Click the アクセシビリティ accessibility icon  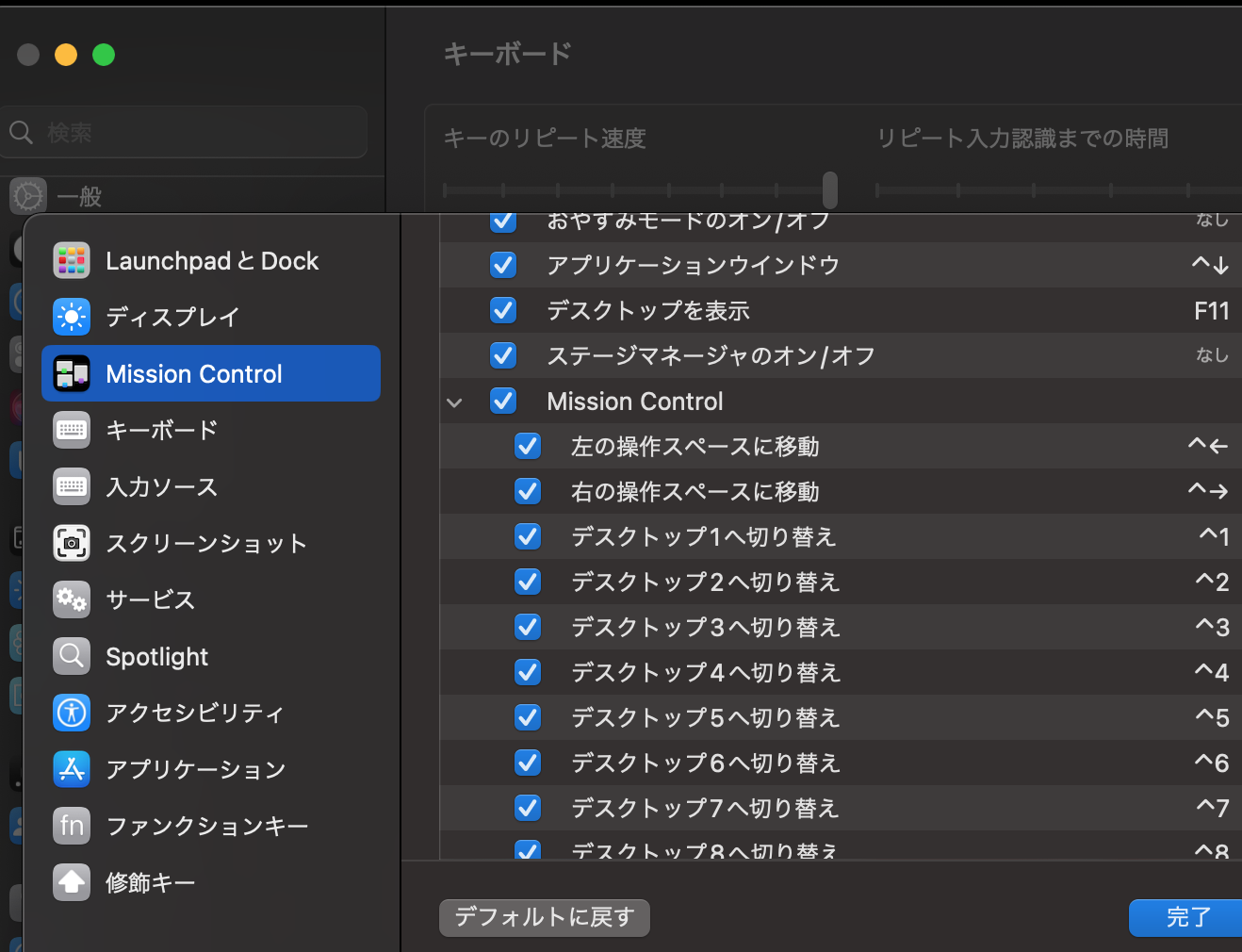click(72, 713)
